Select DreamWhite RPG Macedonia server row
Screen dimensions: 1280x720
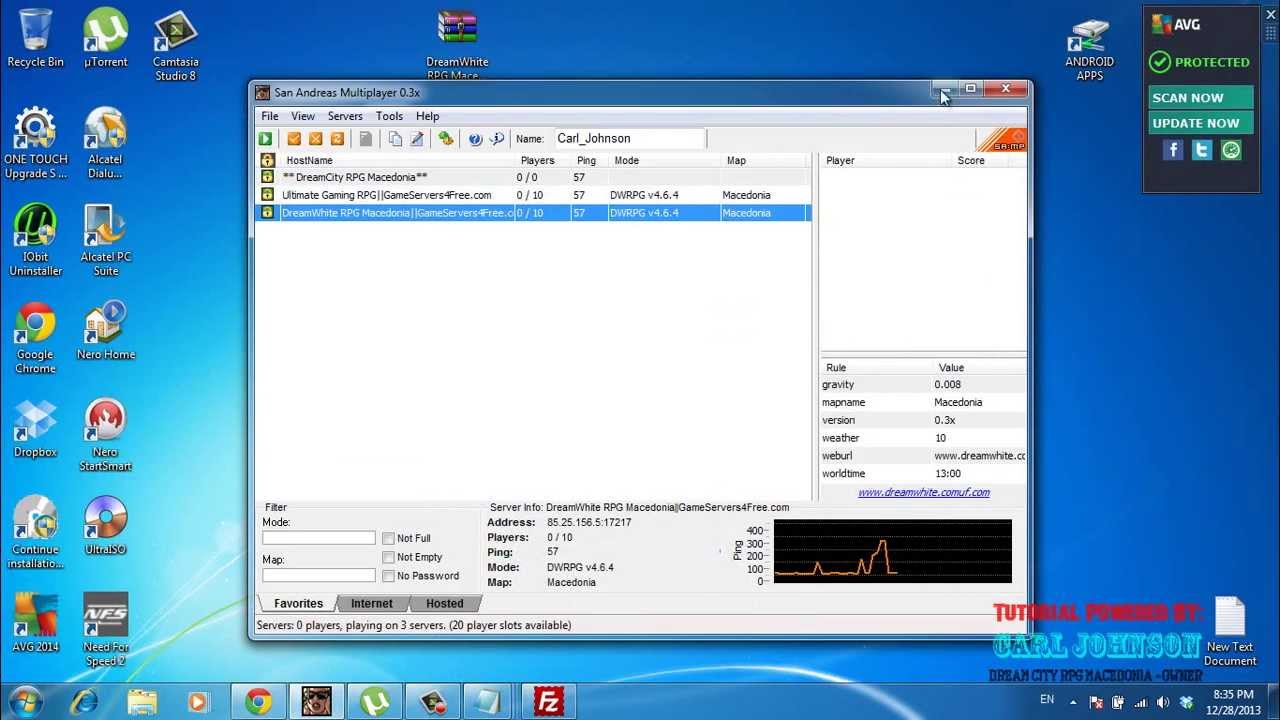(533, 213)
